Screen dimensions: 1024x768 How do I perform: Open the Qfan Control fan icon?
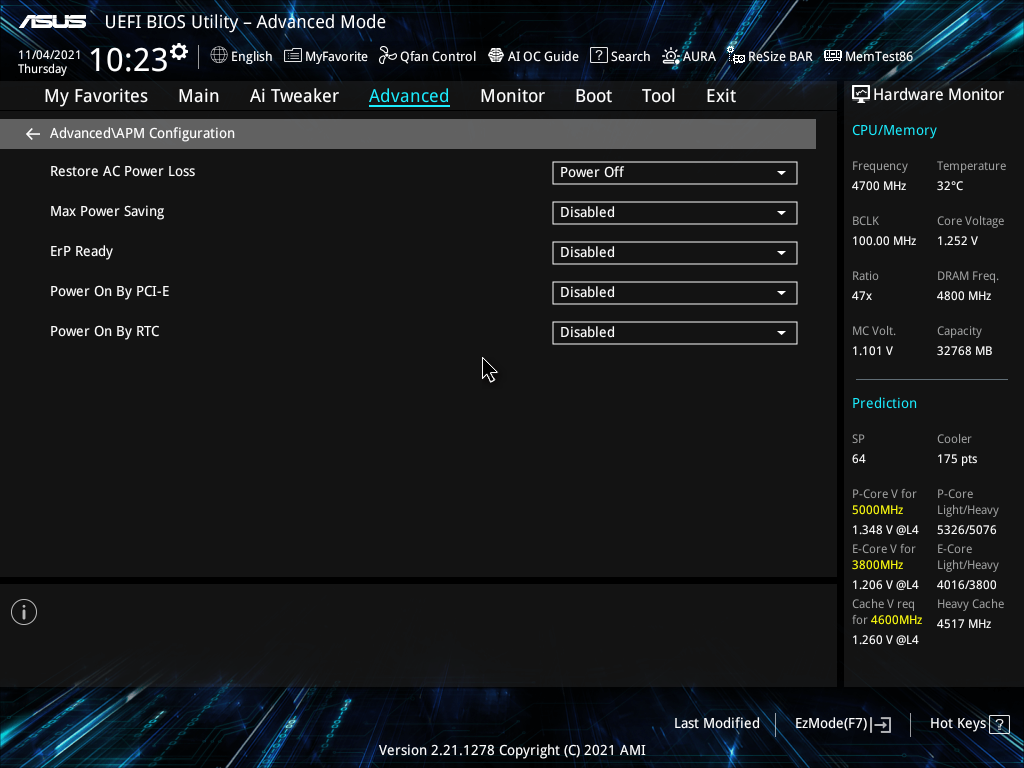tap(388, 56)
